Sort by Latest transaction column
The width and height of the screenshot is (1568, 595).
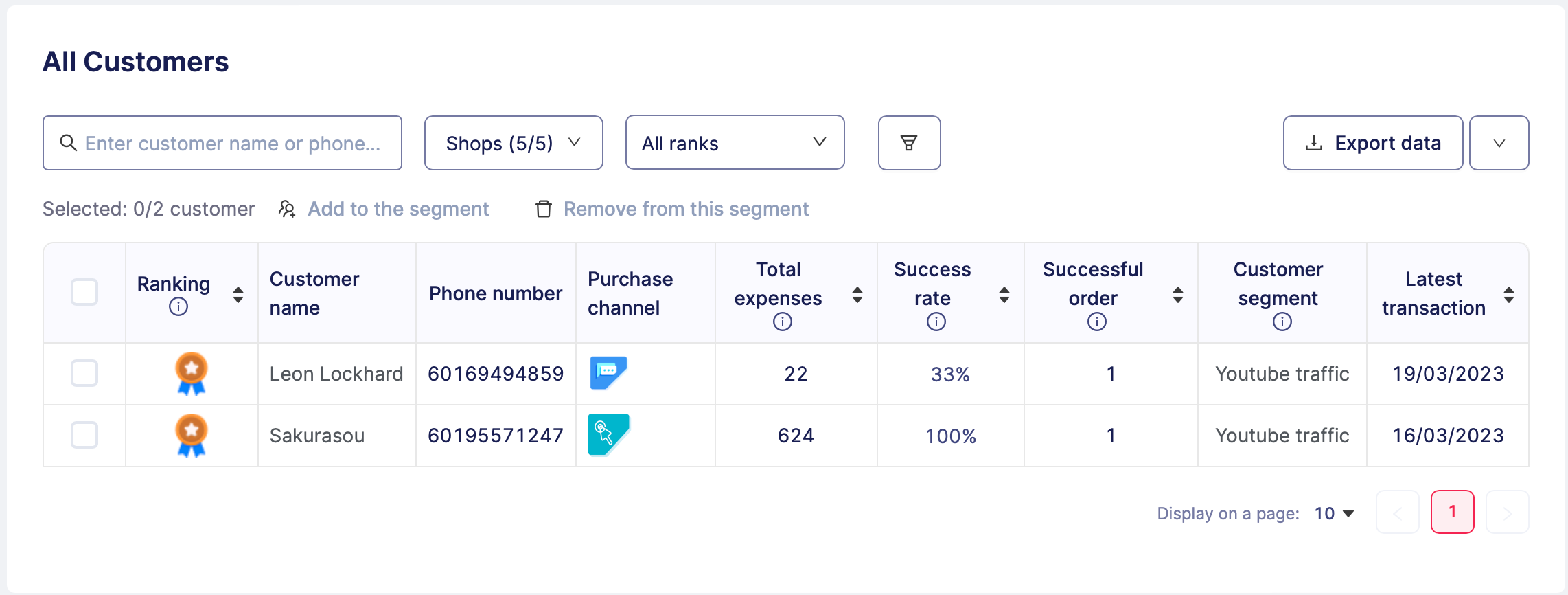click(1508, 295)
